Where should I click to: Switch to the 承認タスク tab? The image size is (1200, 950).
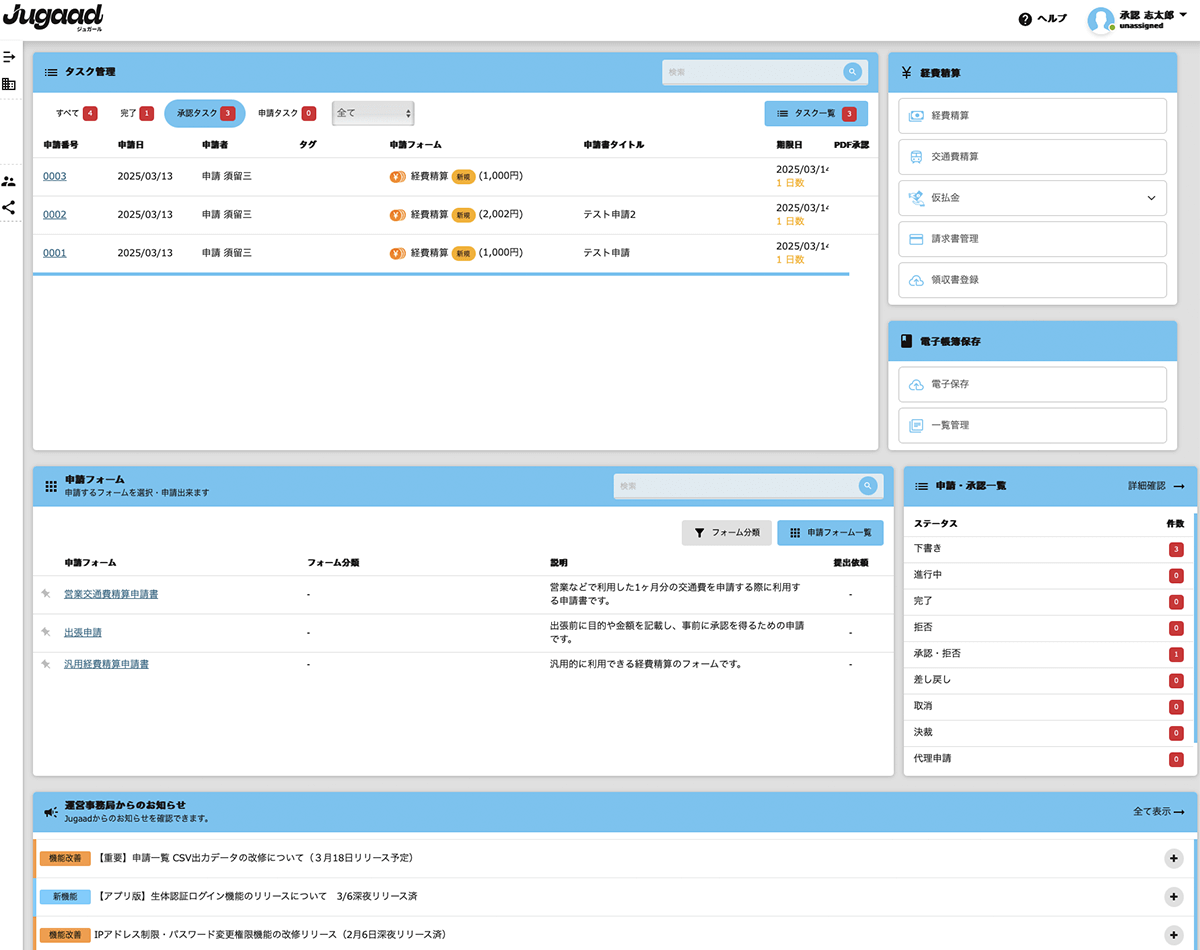click(x=204, y=113)
